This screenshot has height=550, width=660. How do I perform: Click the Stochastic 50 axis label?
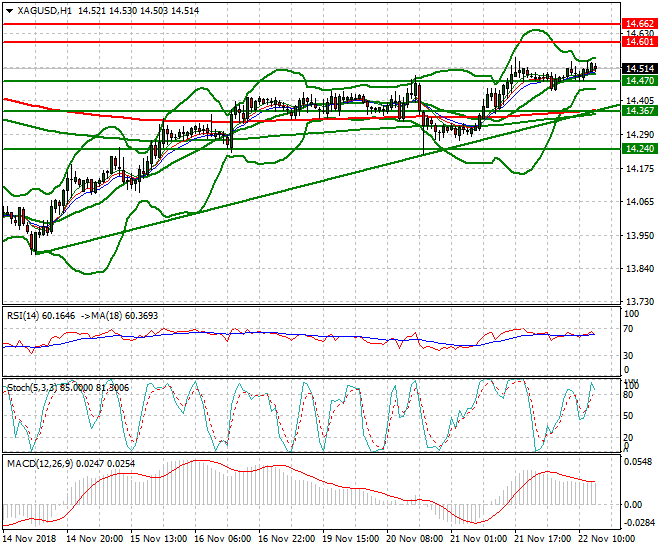click(x=628, y=416)
